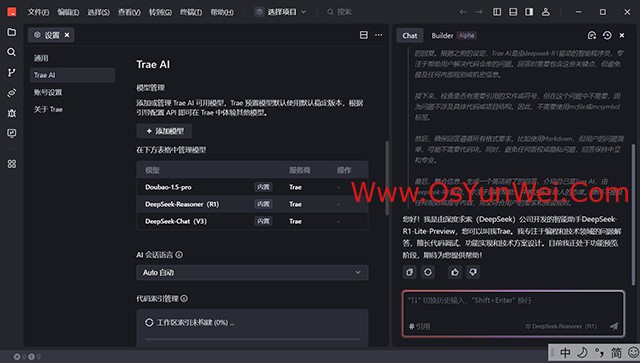Open the 查看 menu
The image size is (640, 363).
click(129, 12)
